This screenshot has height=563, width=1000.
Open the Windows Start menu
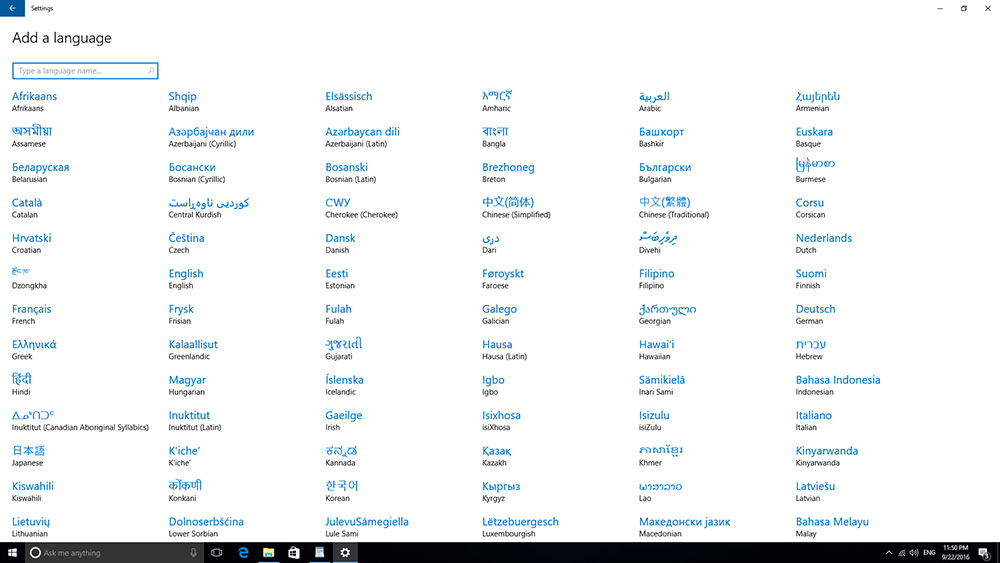coord(12,552)
